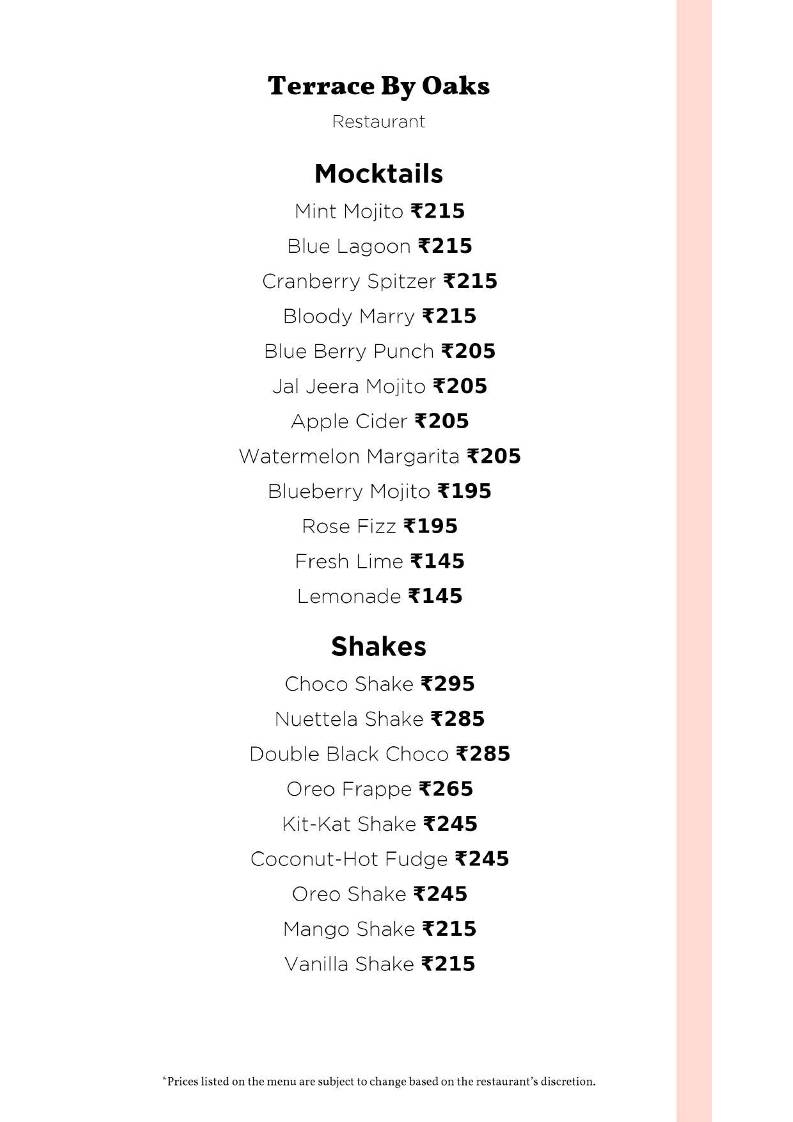Click Double Black Choco item

click(x=379, y=755)
